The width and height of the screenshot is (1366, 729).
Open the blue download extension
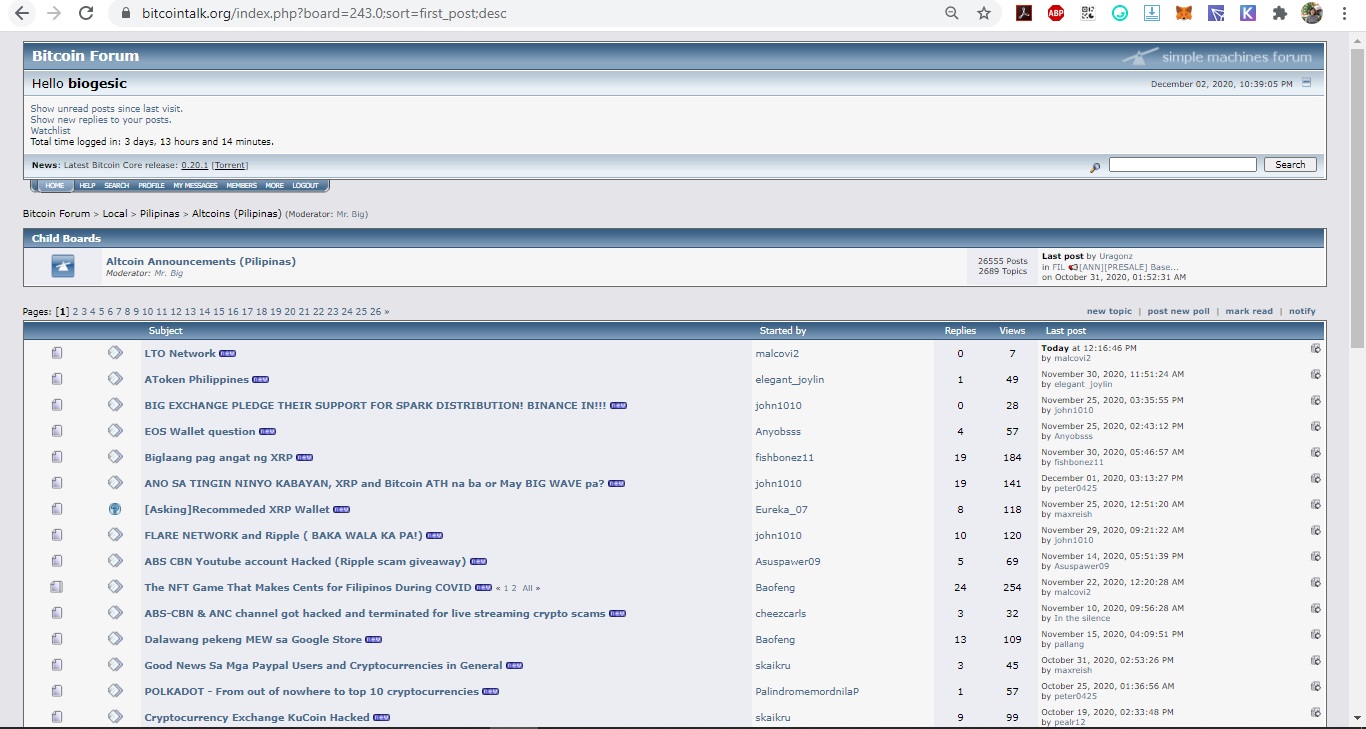click(x=1152, y=14)
